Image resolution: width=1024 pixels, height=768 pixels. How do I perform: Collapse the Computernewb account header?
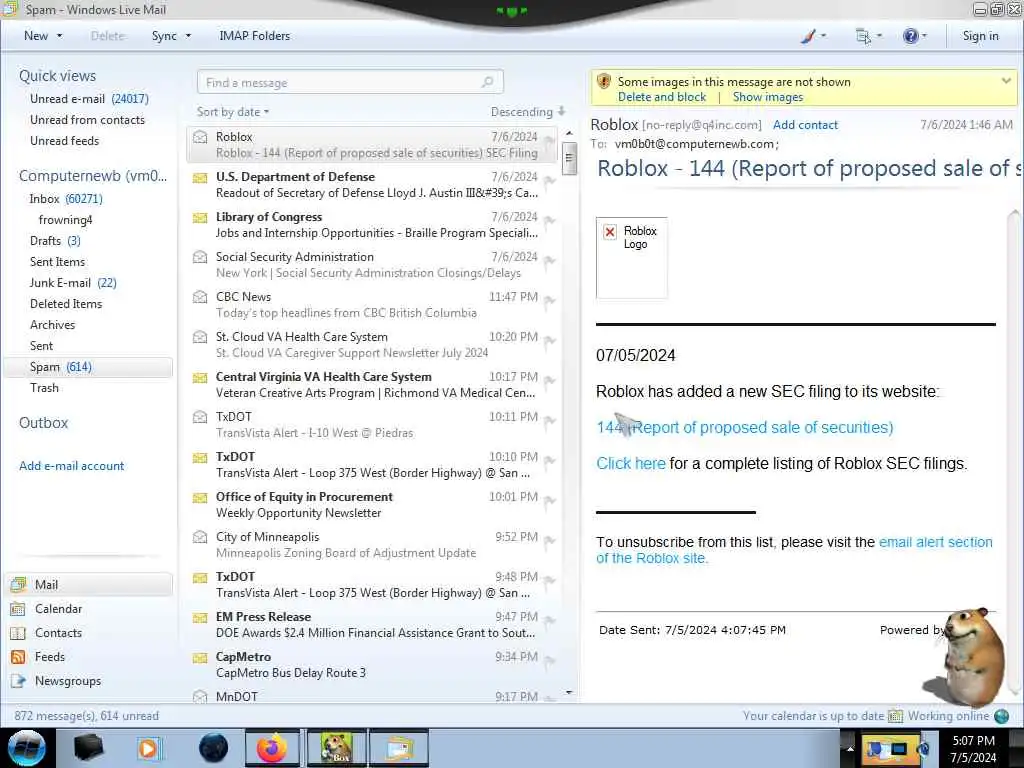(93, 176)
